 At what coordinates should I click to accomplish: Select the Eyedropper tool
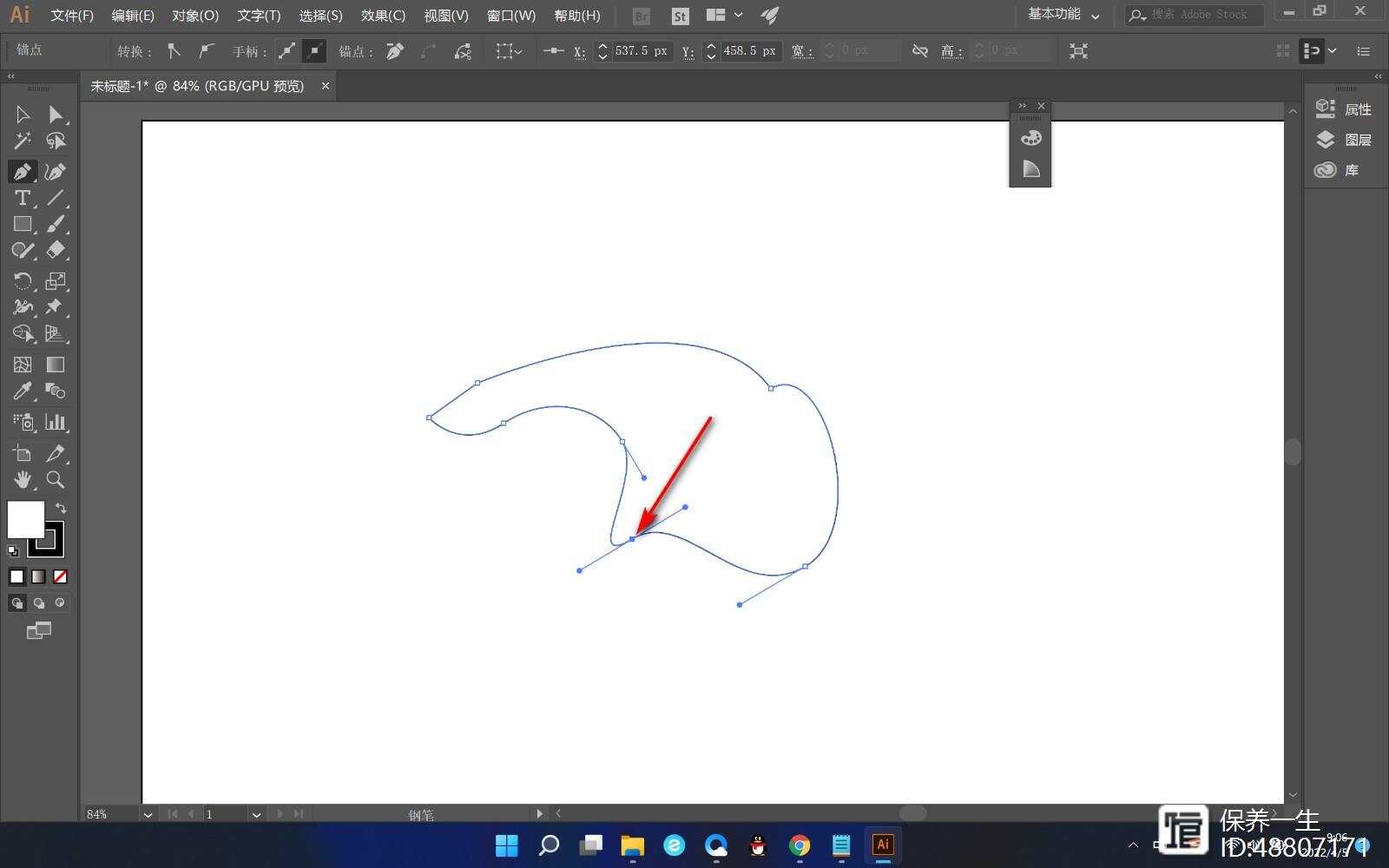pyautogui.click(x=23, y=391)
